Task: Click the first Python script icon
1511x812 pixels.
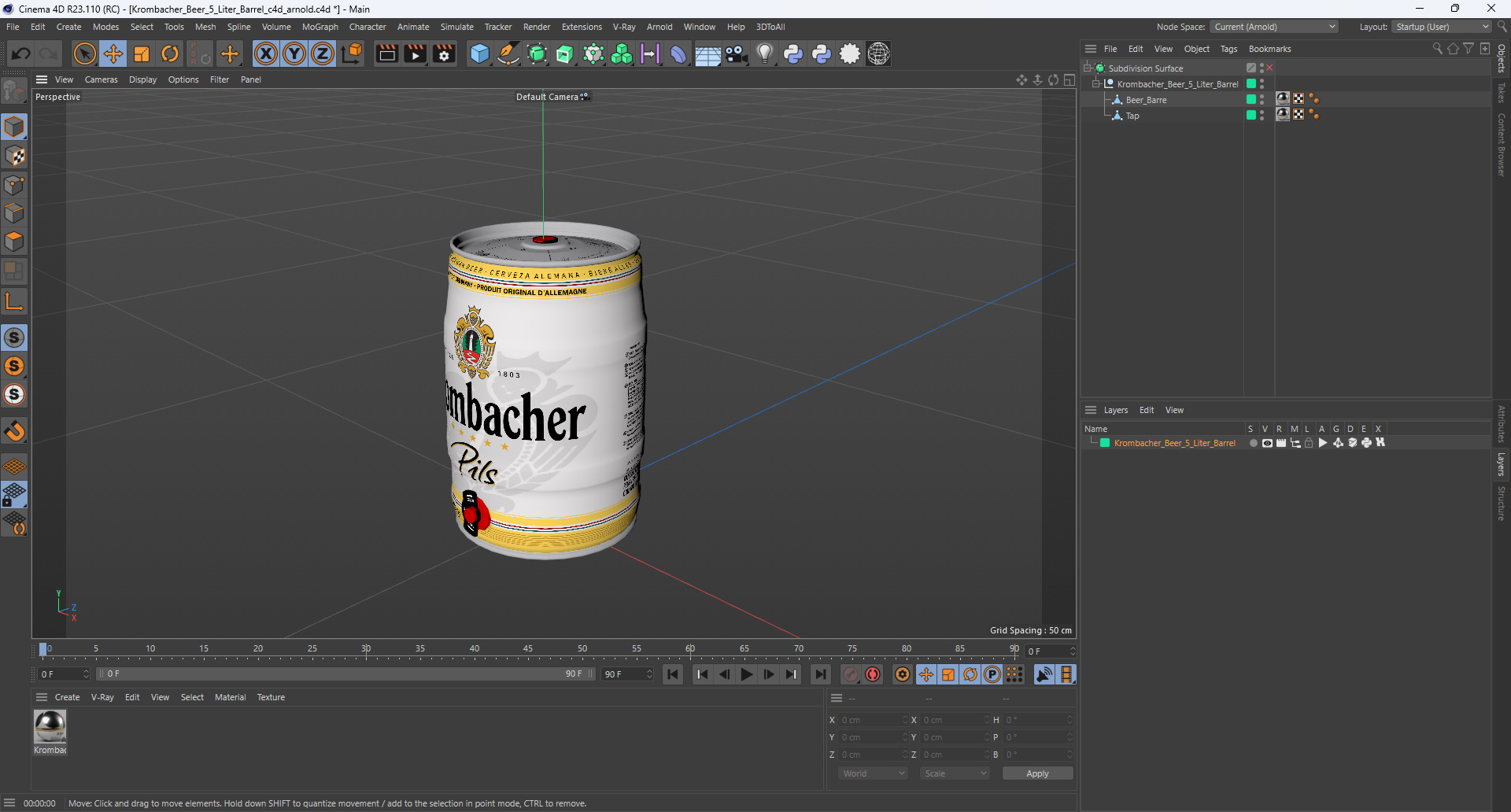Action: point(793,54)
